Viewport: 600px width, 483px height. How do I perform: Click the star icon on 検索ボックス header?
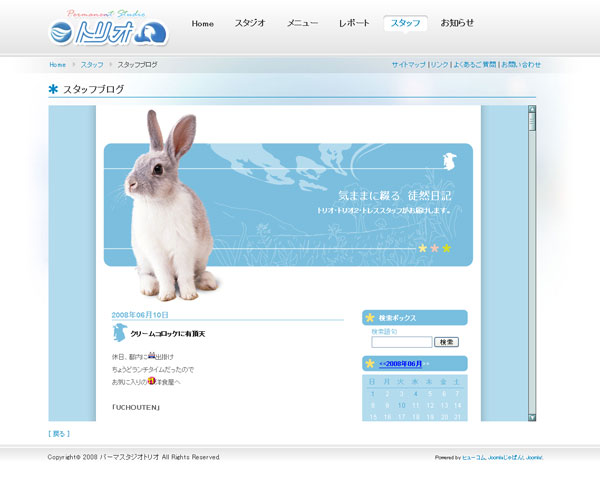pos(370,318)
